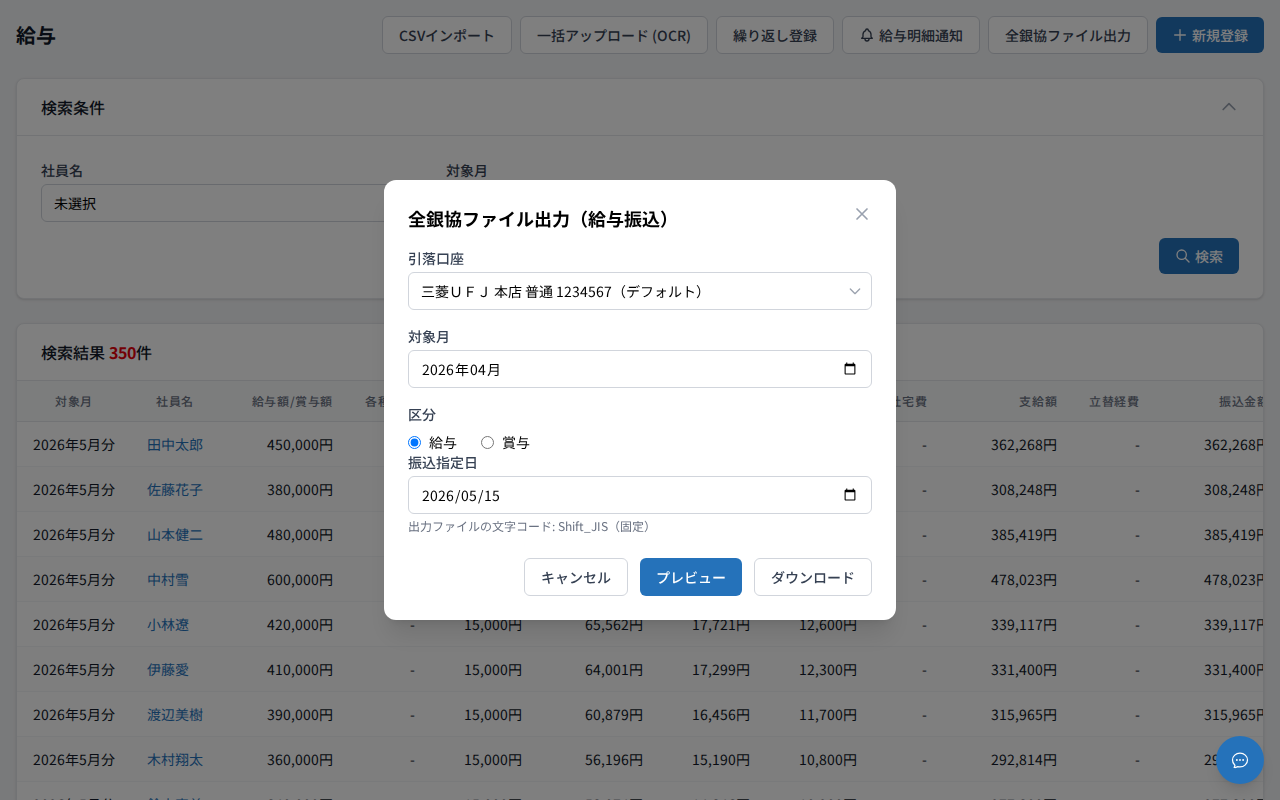Open employee link 伊藤愛
This screenshot has width=1280, height=800.
[x=168, y=669]
